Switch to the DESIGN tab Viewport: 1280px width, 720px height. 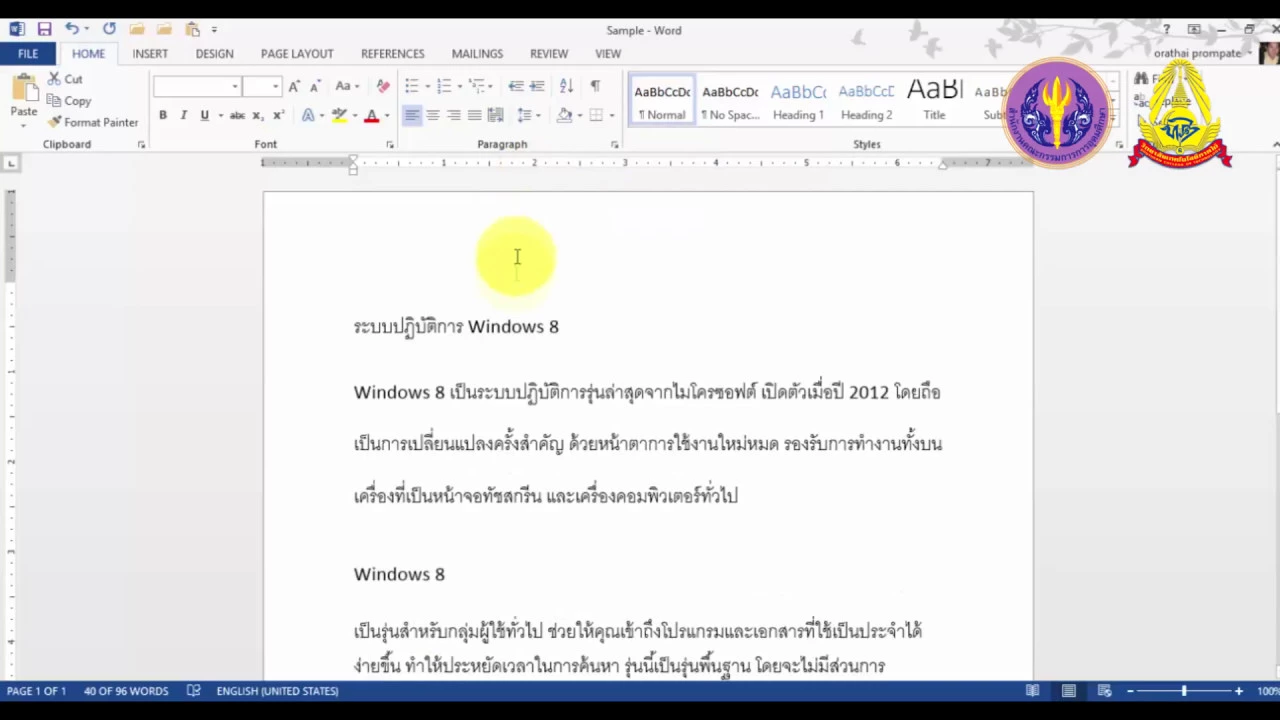click(214, 53)
